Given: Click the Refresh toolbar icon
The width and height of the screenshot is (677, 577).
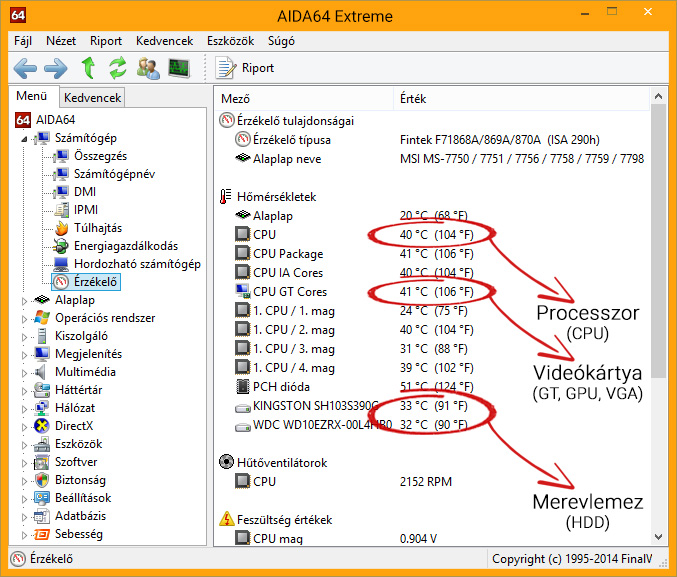Looking at the screenshot, I should click(118, 68).
